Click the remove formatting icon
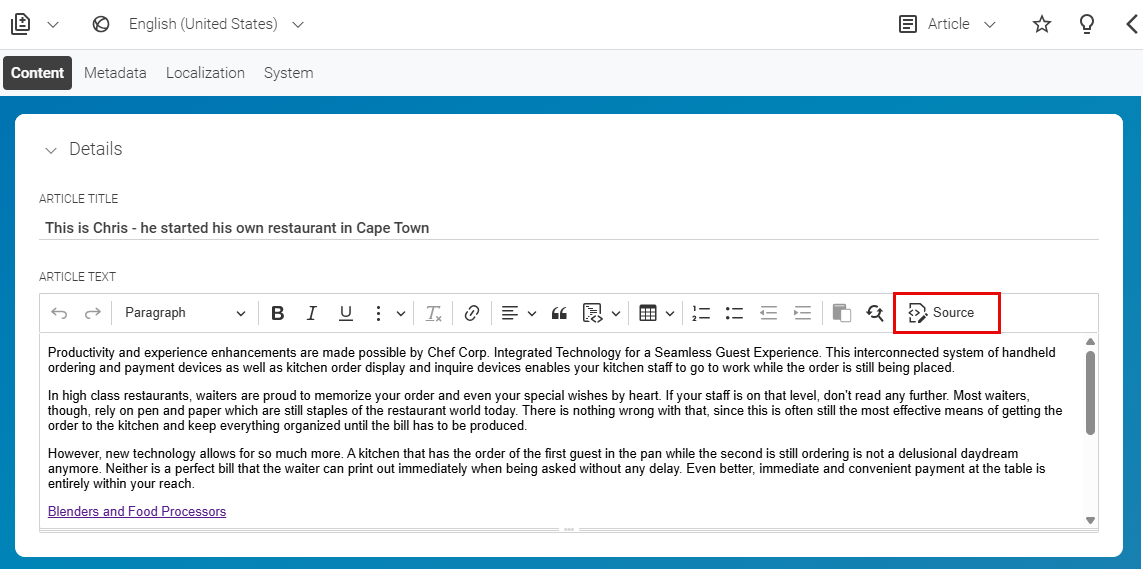1143x569 pixels. click(434, 313)
